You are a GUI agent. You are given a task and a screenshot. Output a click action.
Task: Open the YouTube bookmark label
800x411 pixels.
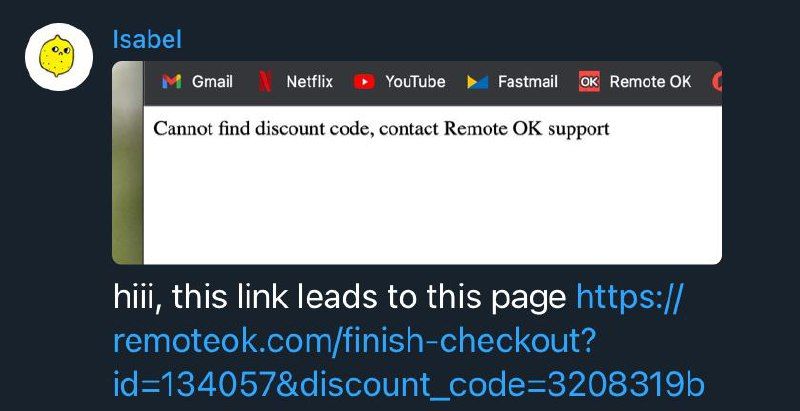click(x=415, y=82)
